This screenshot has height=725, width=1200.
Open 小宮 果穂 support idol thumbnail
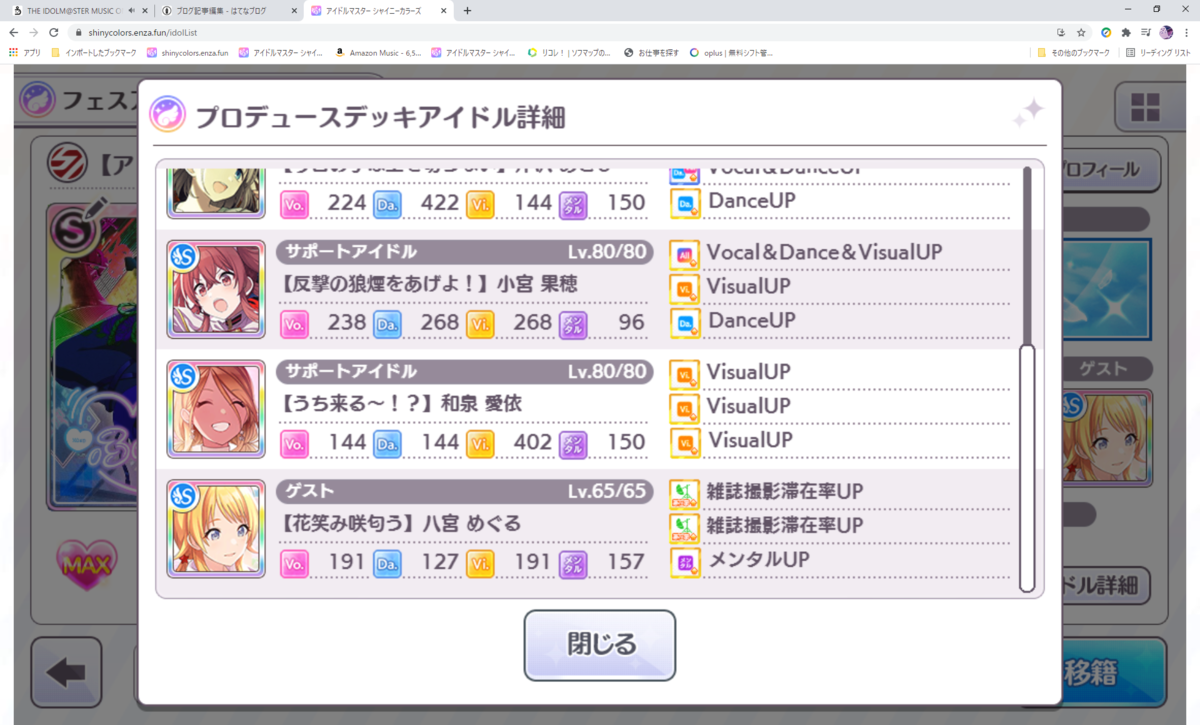click(x=216, y=289)
